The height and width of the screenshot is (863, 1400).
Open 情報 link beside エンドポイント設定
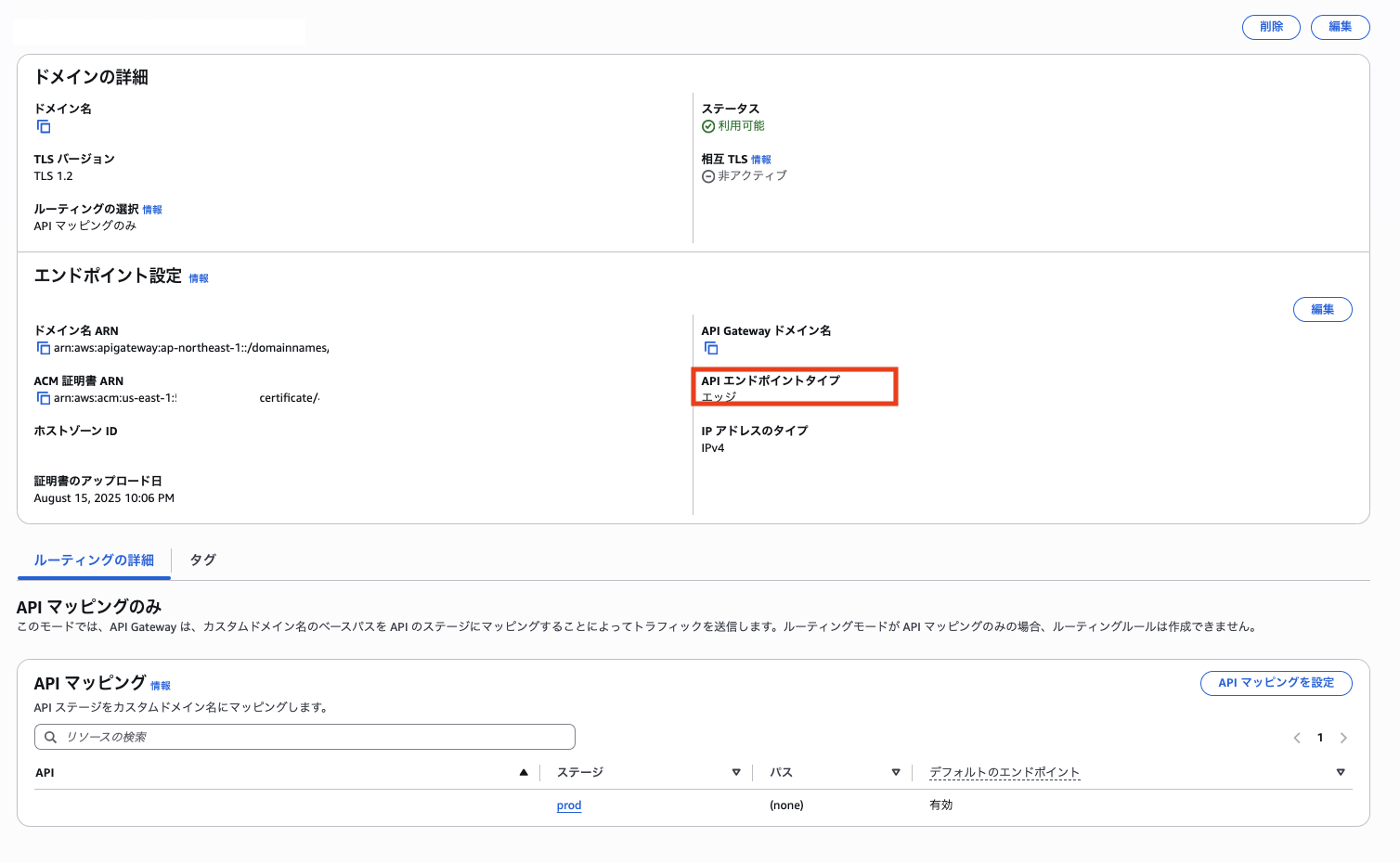point(199,278)
